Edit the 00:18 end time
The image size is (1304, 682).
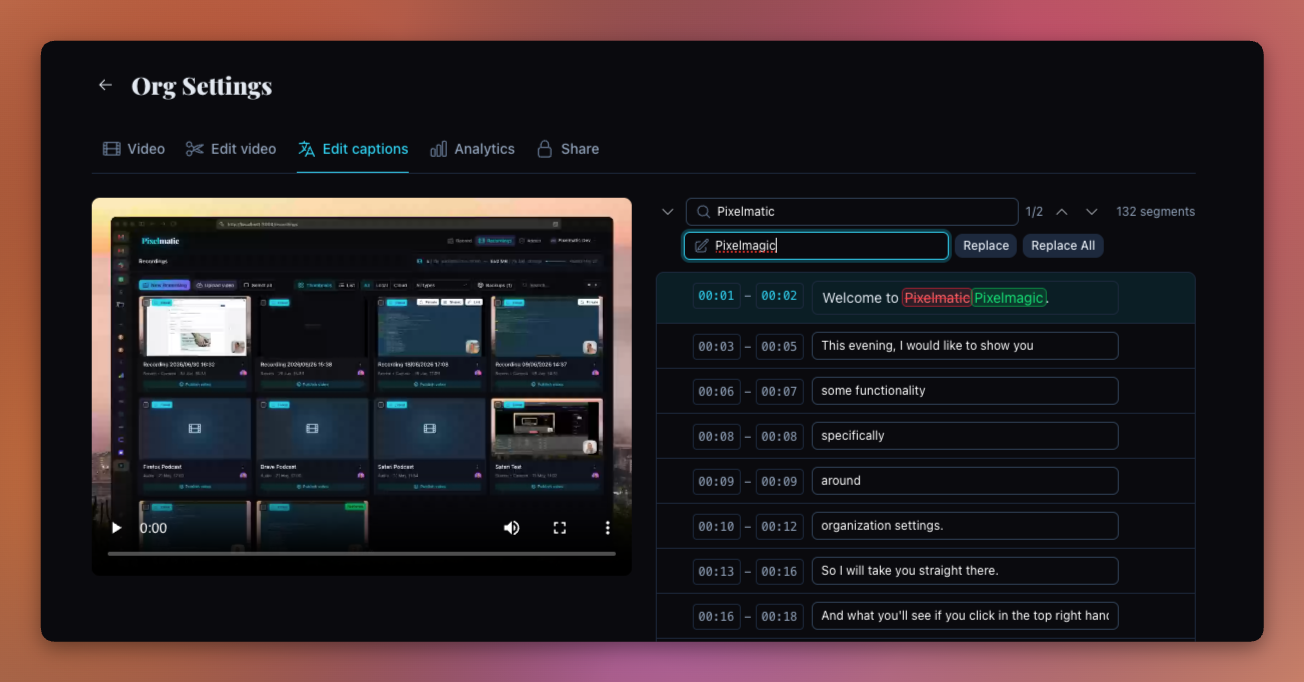coord(780,616)
